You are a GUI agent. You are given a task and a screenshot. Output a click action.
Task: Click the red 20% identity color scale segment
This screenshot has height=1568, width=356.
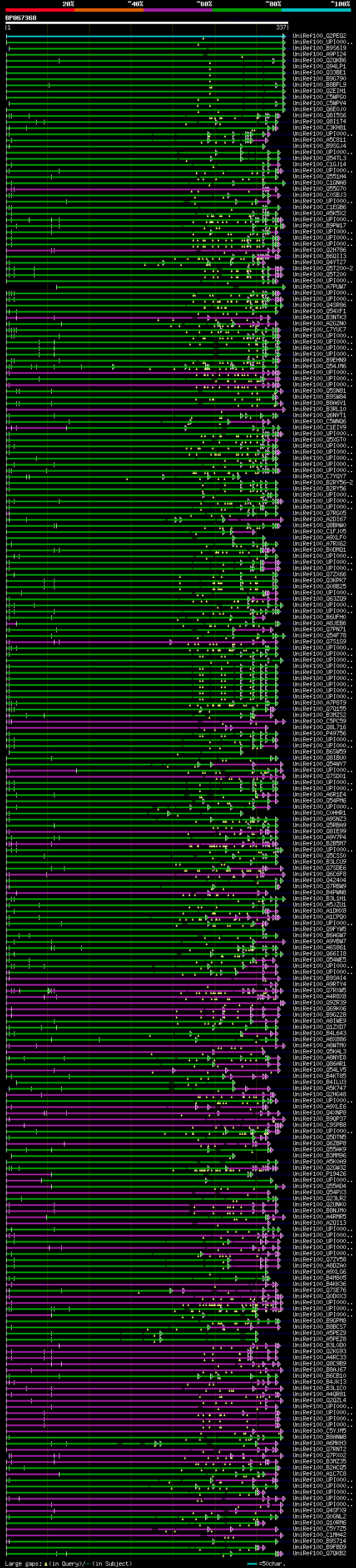click(39, 10)
